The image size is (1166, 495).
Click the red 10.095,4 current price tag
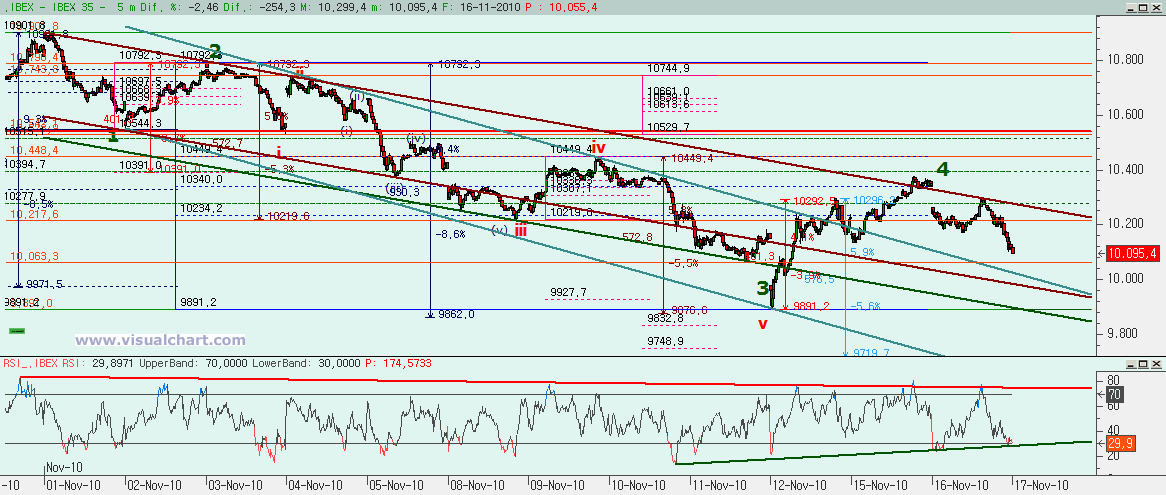click(x=1135, y=253)
